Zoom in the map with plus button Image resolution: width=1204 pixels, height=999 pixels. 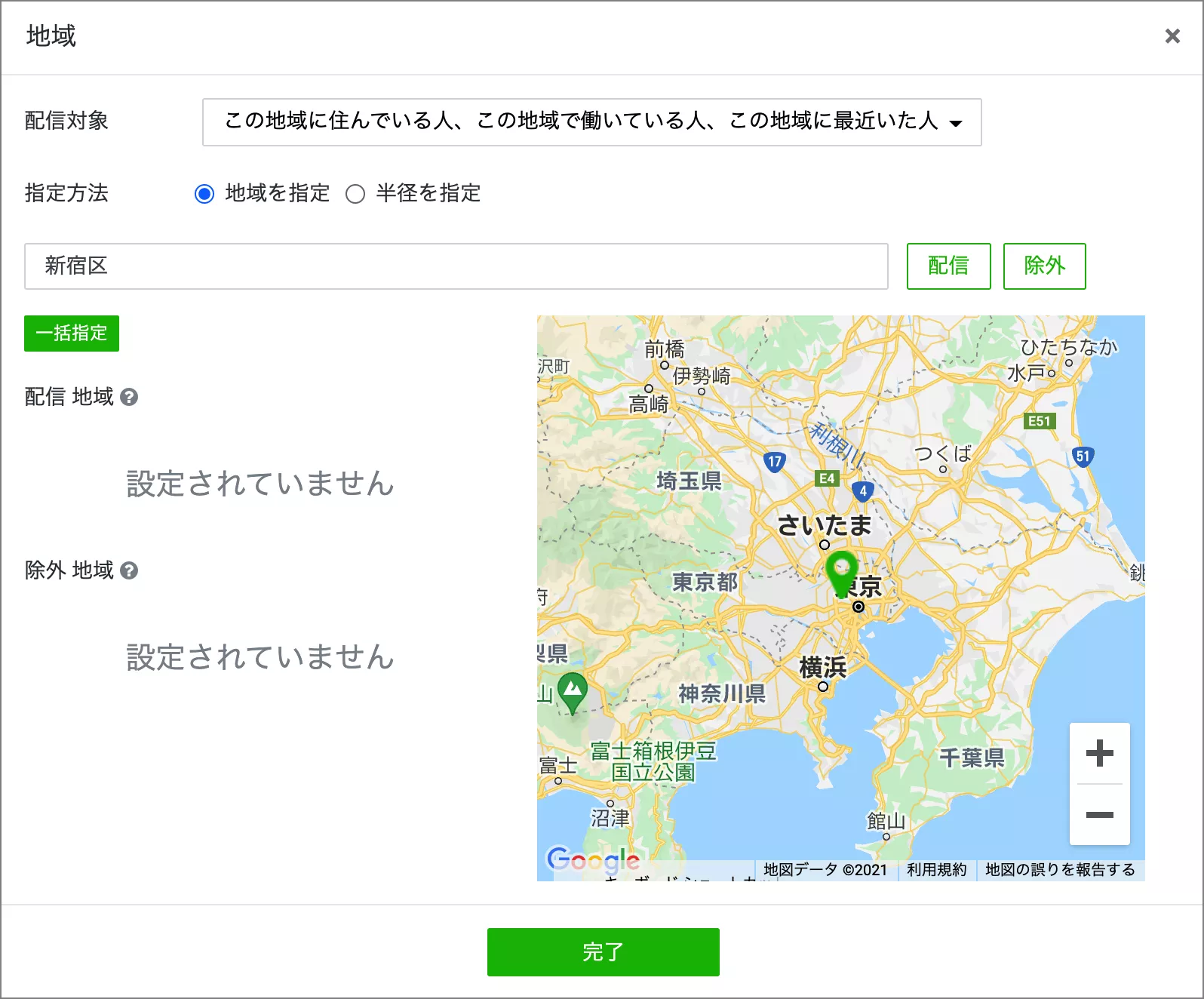[x=1099, y=753]
